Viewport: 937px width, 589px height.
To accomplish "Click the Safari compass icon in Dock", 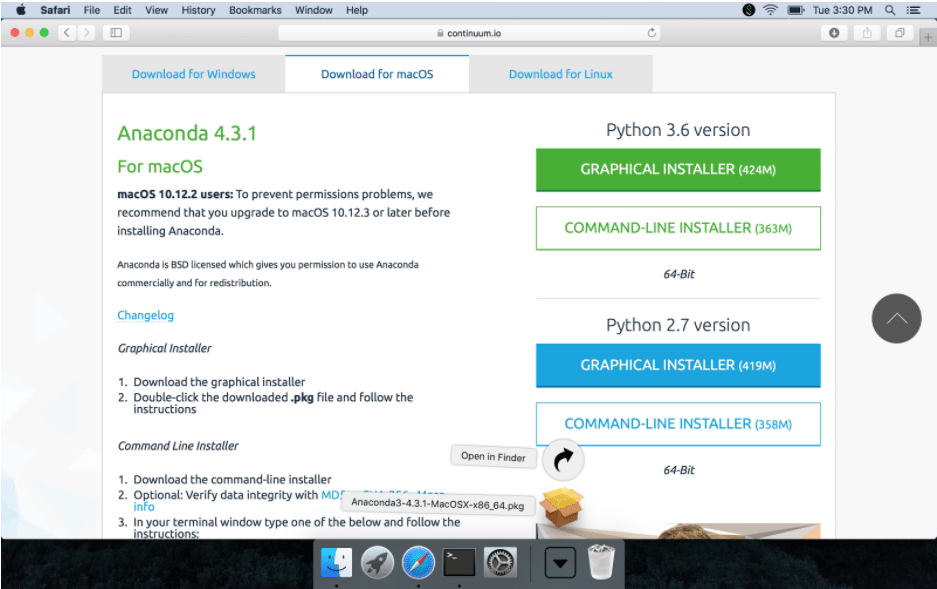I will [x=418, y=562].
